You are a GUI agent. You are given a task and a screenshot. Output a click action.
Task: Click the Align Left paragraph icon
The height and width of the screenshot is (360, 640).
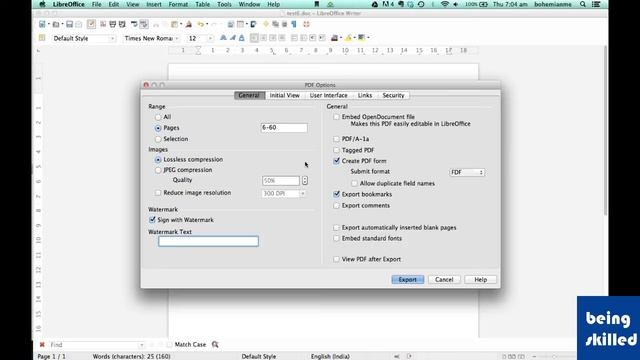pyautogui.click(x=254, y=38)
